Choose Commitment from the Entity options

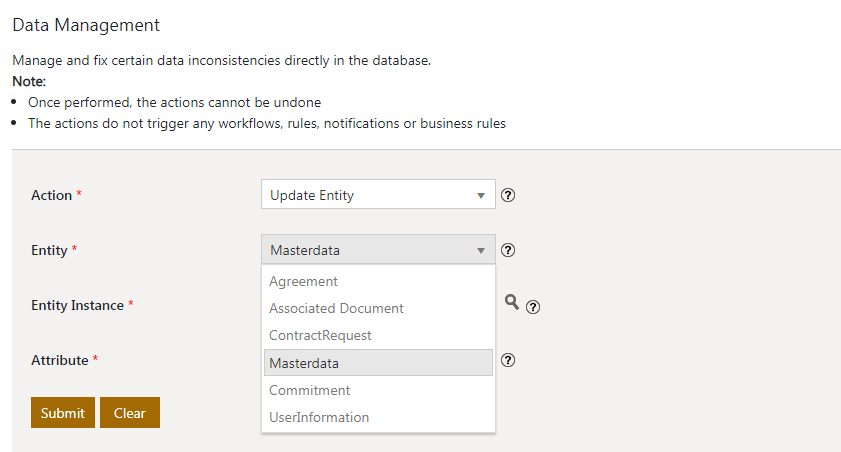point(309,390)
